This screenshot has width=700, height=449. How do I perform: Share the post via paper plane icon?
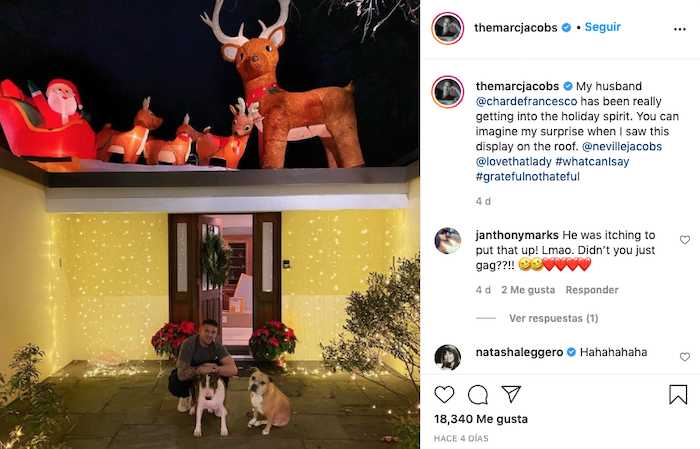pyautogui.click(x=511, y=394)
